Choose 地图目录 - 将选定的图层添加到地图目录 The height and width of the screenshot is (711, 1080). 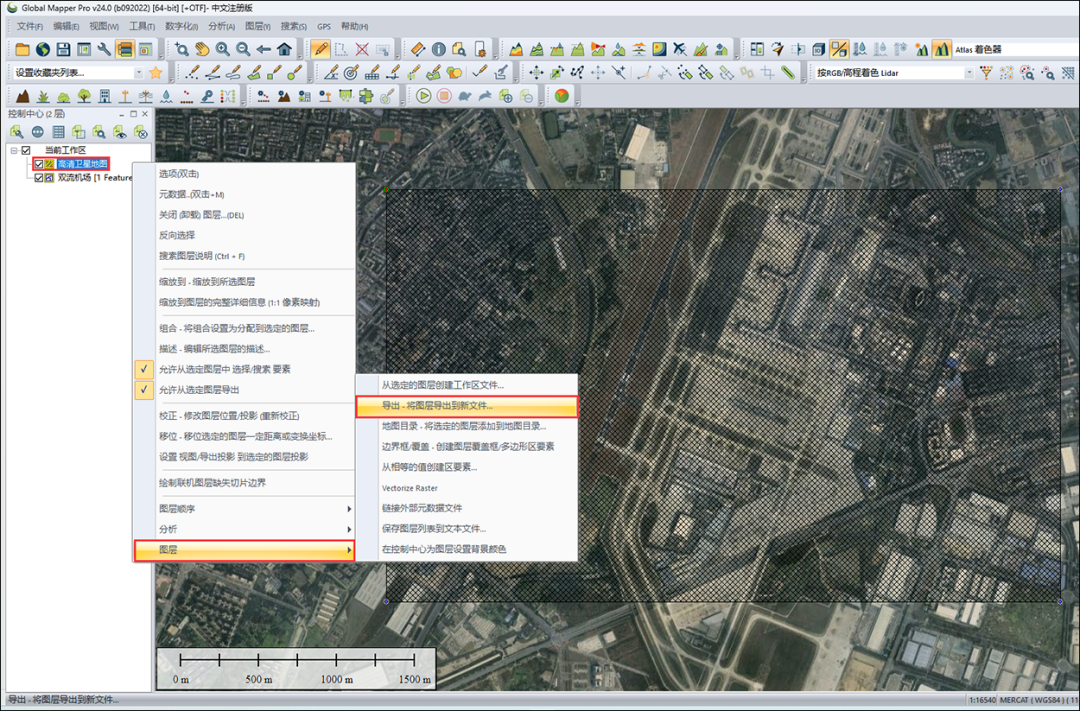tap(466, 426)
